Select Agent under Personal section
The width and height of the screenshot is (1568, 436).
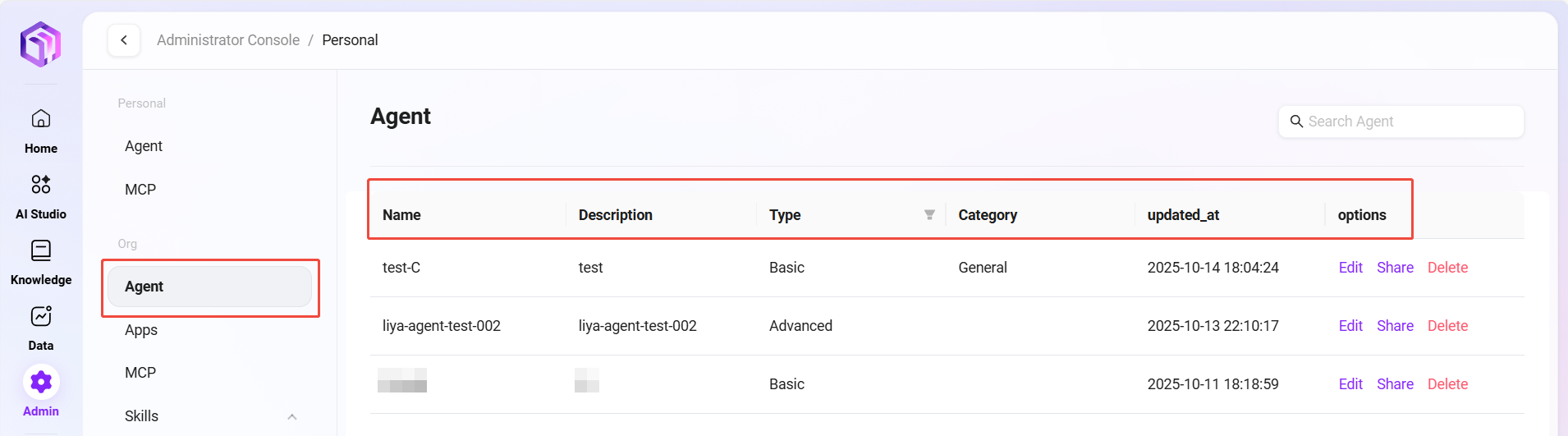144,146
